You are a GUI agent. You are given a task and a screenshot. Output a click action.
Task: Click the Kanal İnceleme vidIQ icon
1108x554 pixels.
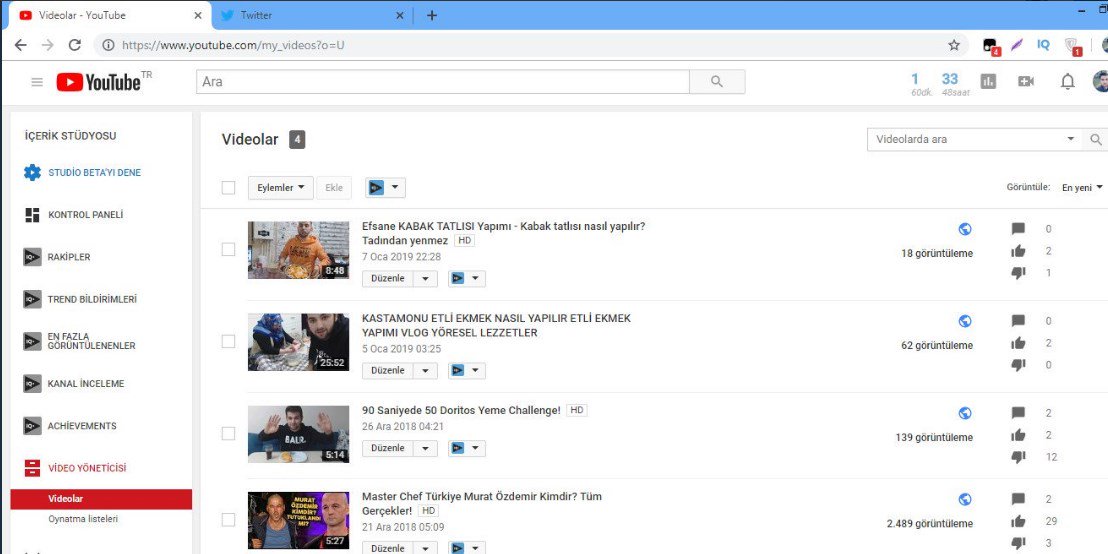point(33,384)
